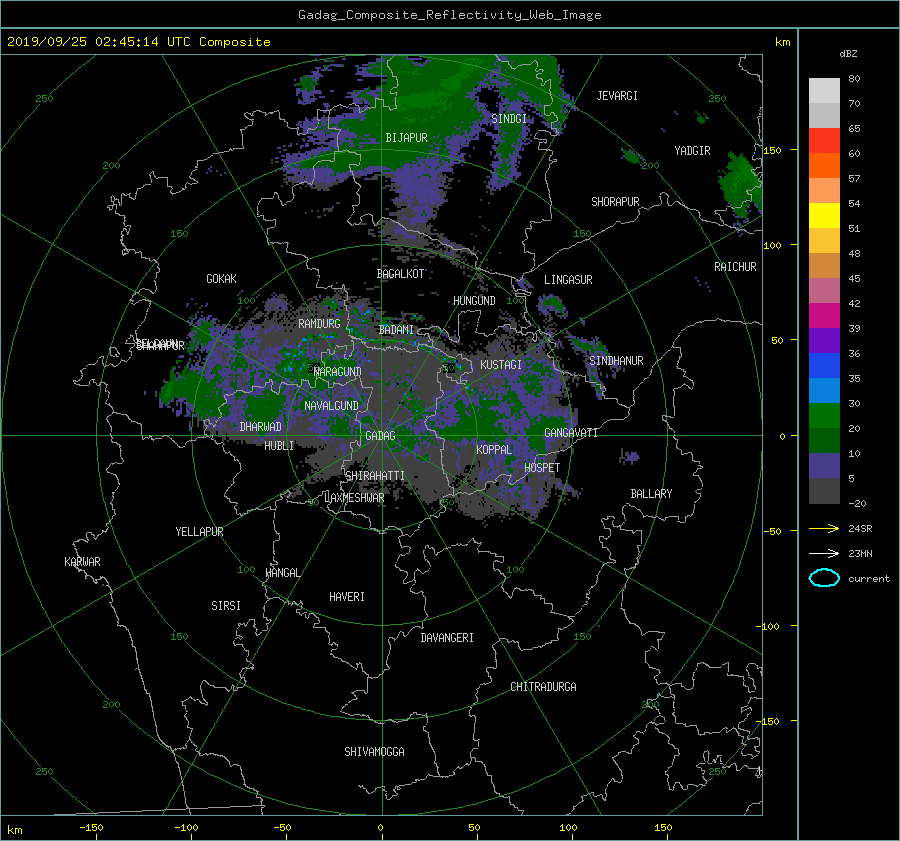Click the BADAMI city label
The image size is (900, 841).
tap(396, 330)
